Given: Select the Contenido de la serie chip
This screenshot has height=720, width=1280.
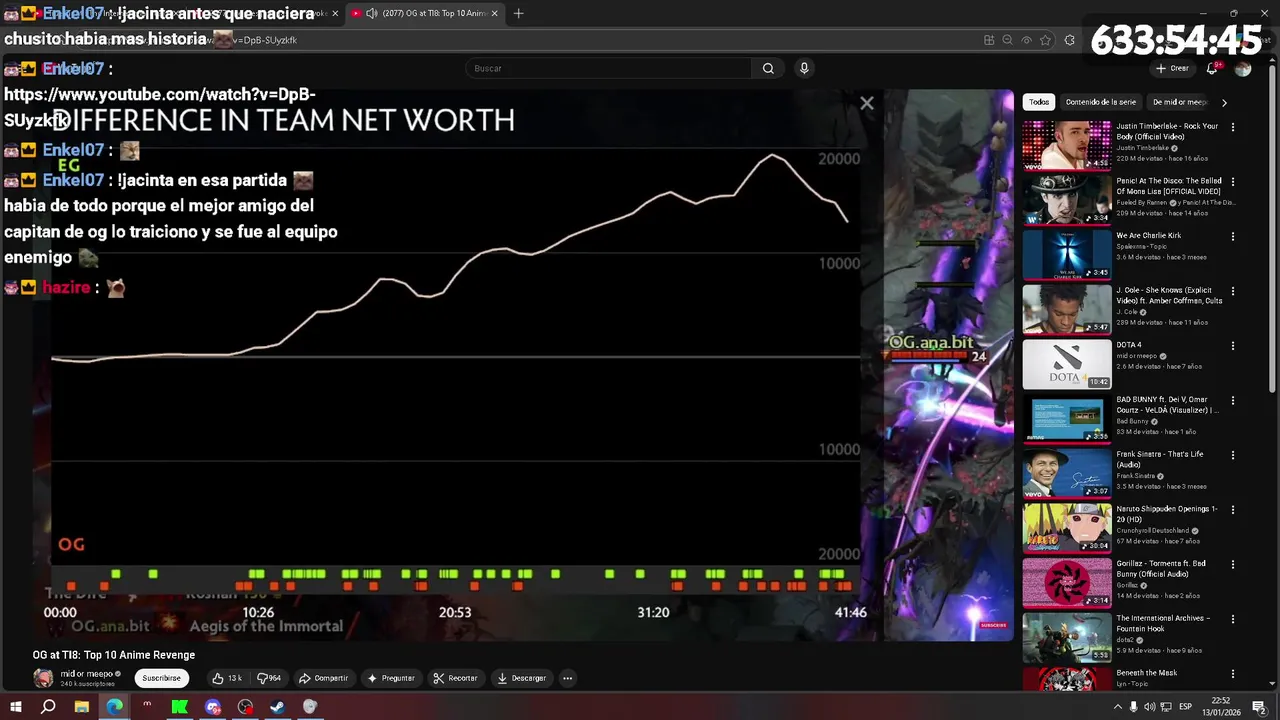Looking at the screenshot, I should 1100,102.
